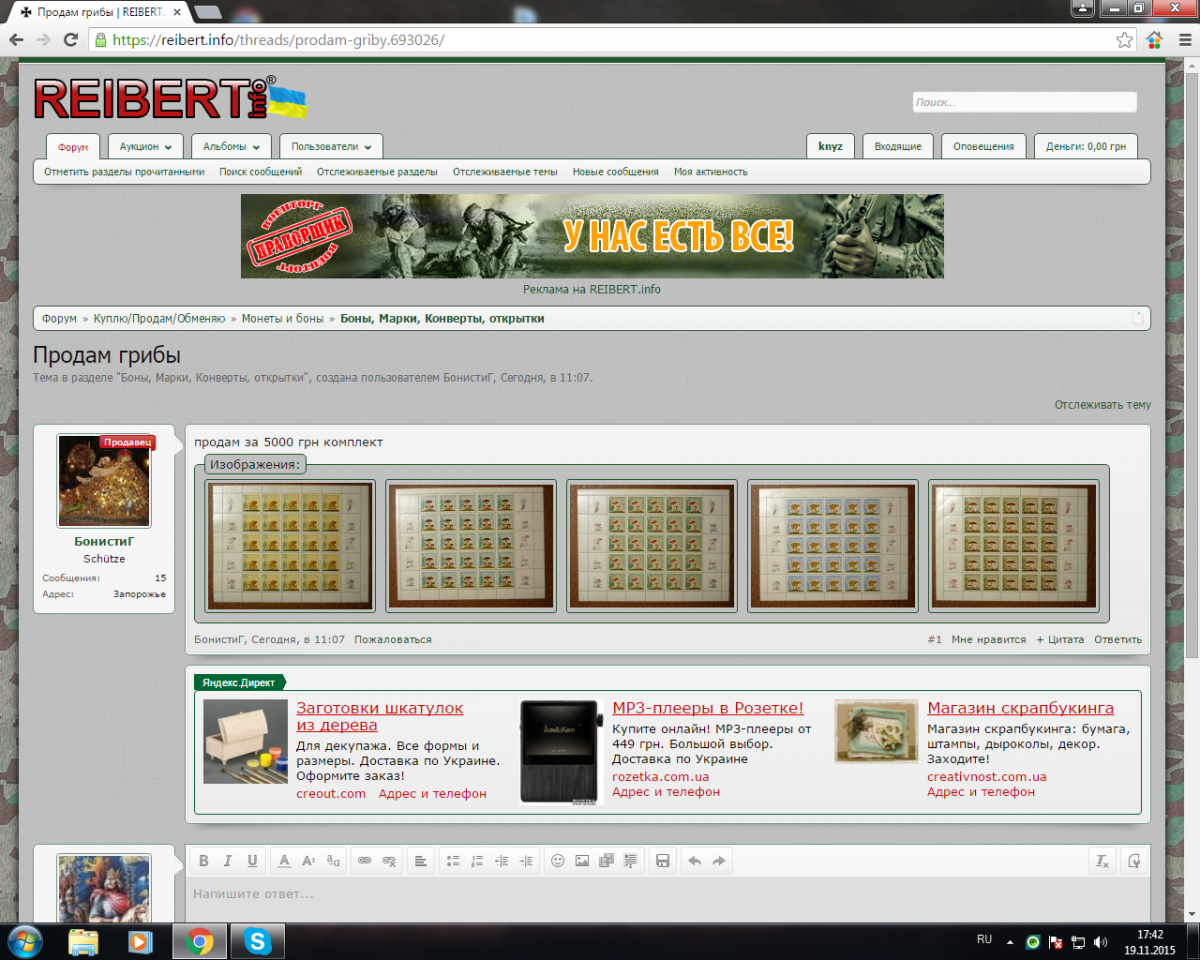
Task: Reload the page in Chrome
Action: click(x=70, y=40)
